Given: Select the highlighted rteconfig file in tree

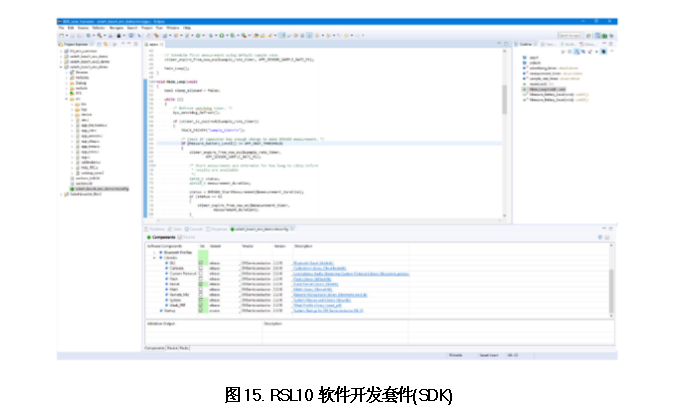Looking at the screenshot, I should tap(100, 189).
